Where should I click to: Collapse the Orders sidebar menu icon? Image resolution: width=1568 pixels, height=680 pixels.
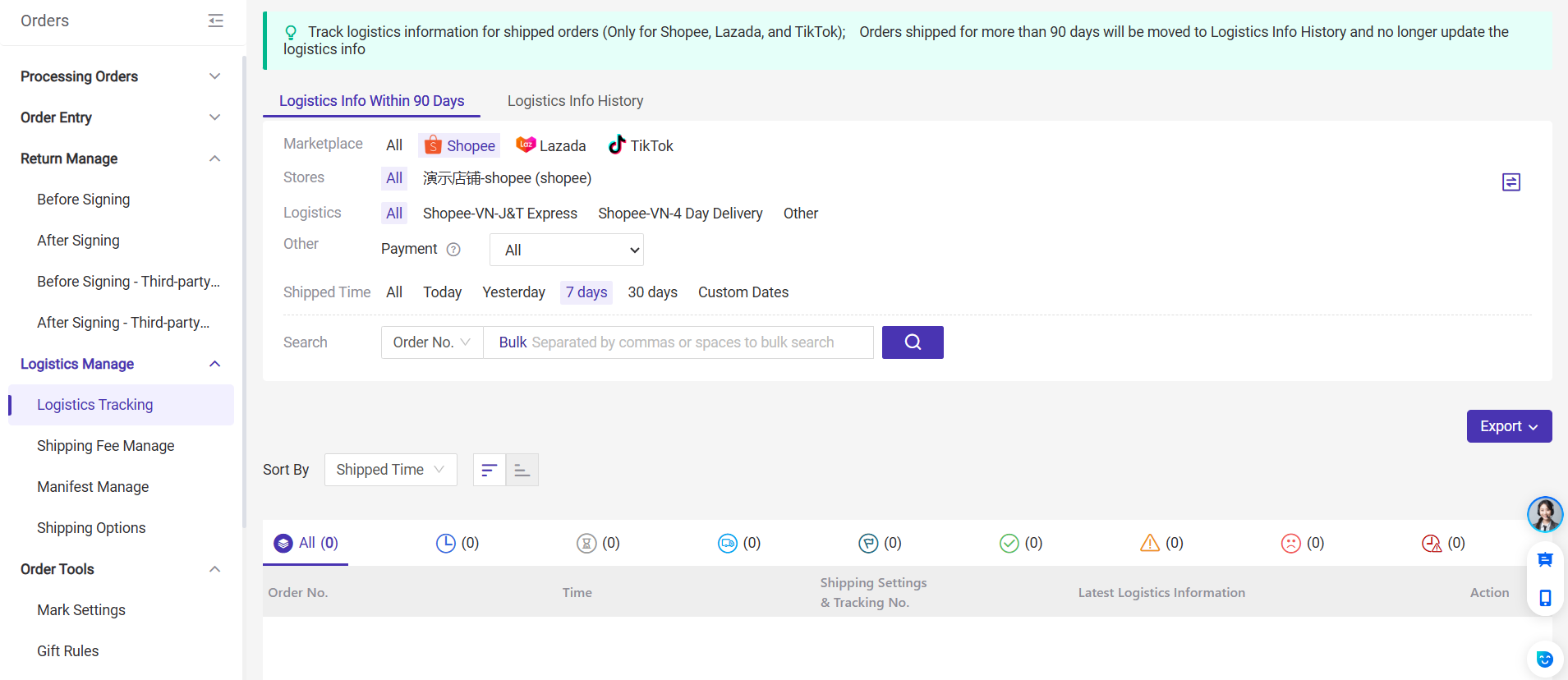point(215,21)
